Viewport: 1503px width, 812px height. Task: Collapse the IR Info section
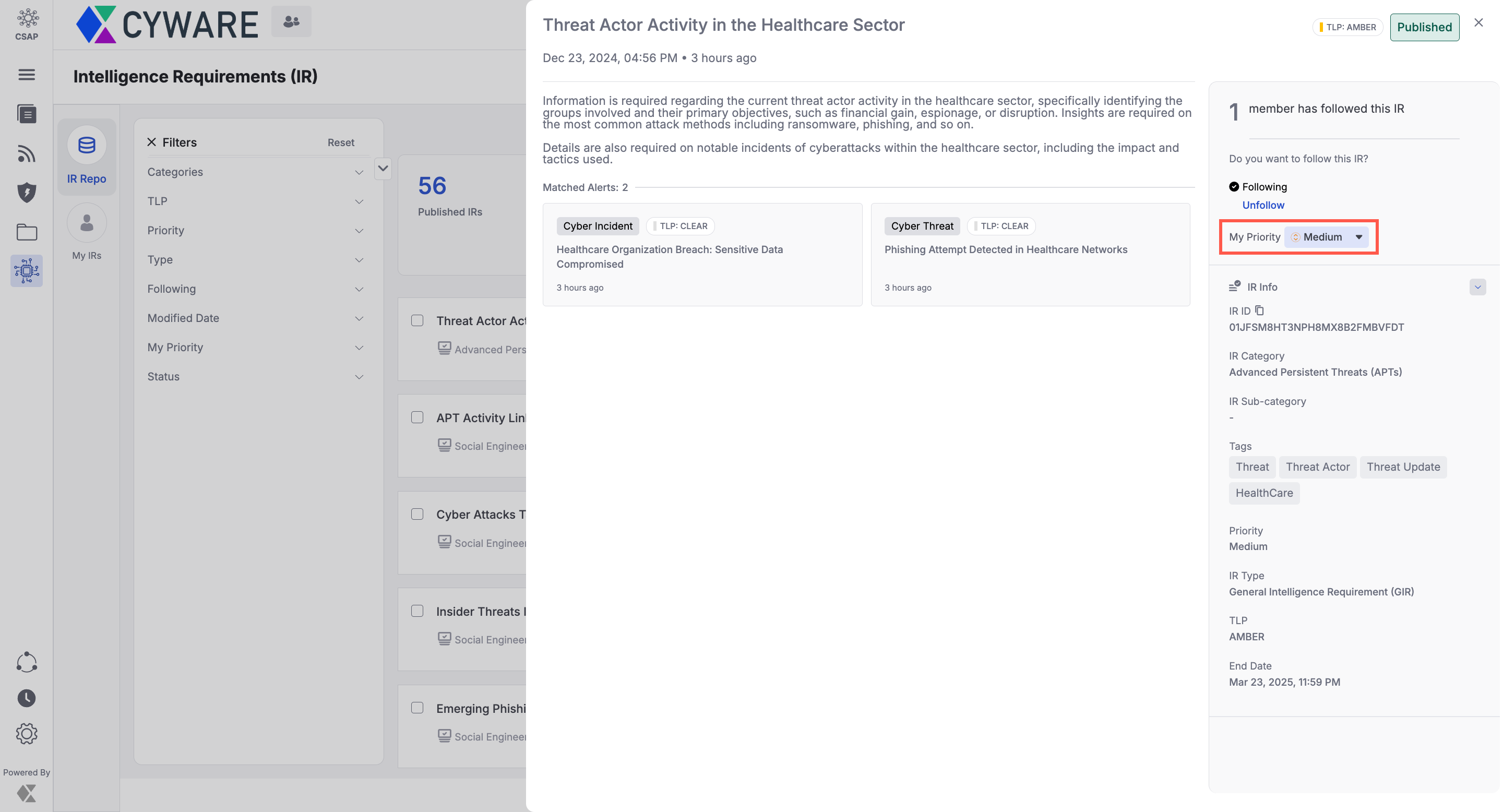1477,287
